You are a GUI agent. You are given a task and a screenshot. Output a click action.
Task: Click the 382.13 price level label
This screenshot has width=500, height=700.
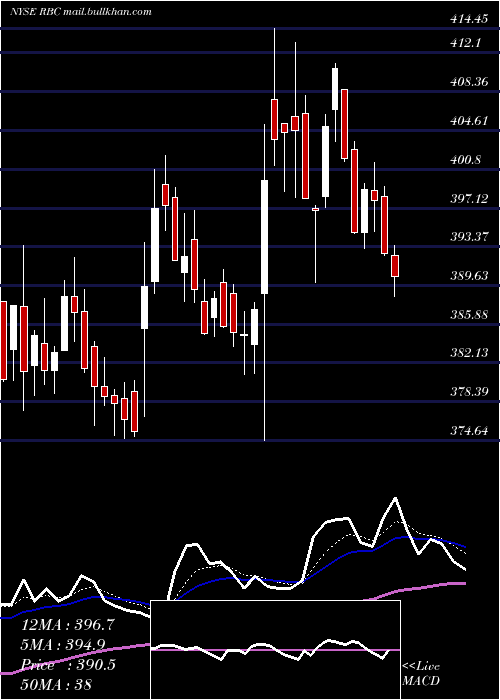click(469, 353)
